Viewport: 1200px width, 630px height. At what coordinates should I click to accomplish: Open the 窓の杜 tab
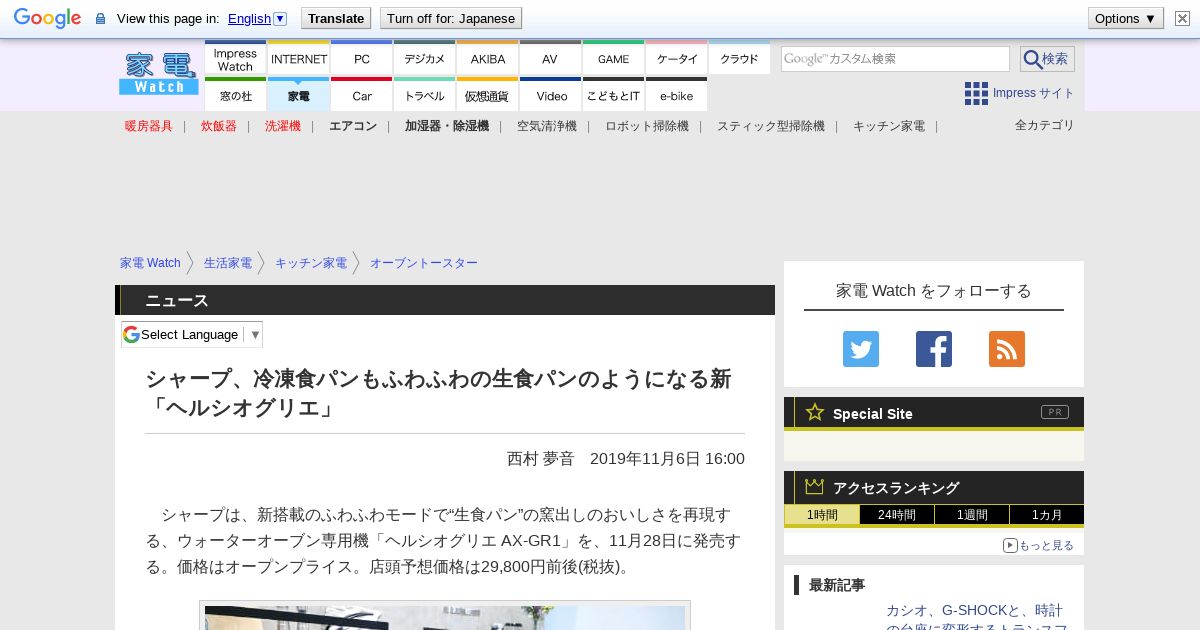[235, 96]
